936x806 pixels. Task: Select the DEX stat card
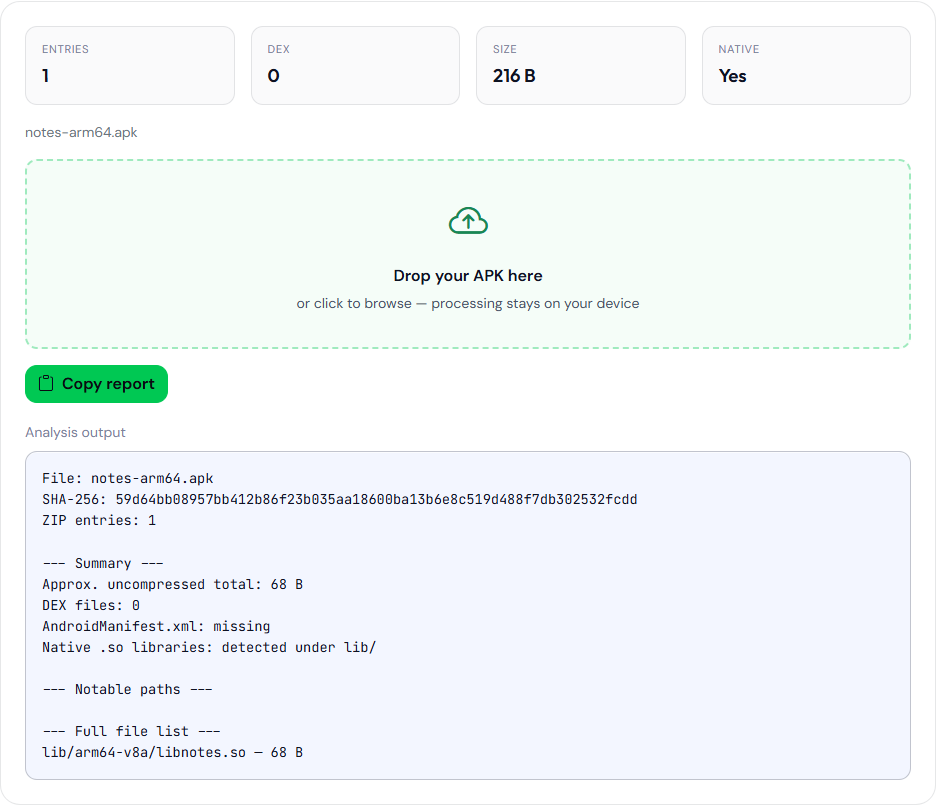(355, 66)
